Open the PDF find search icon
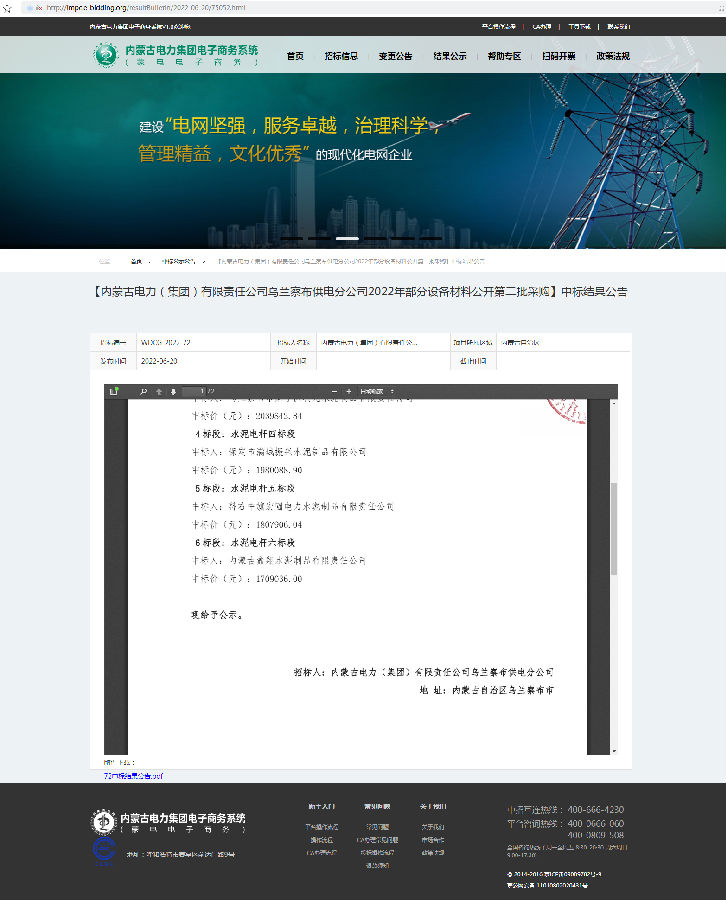 coord(144,391)
